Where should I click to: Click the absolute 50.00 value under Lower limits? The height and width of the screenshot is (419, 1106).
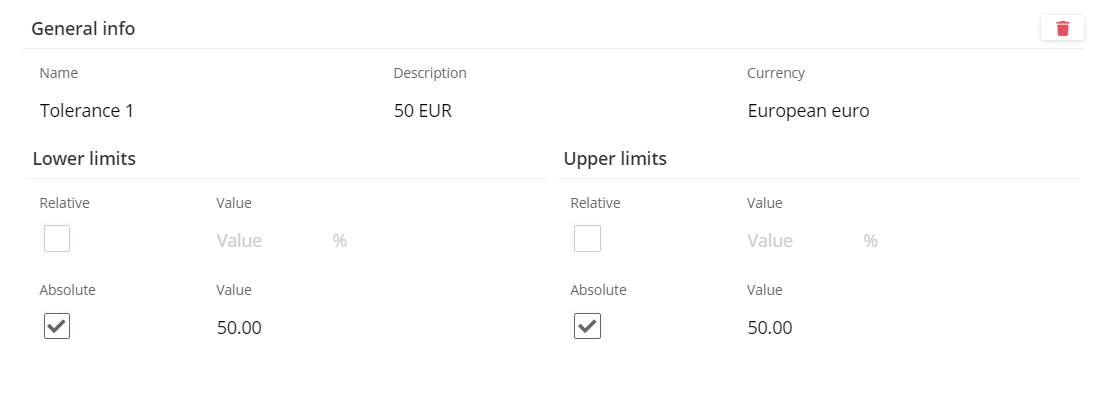point(239,328)
